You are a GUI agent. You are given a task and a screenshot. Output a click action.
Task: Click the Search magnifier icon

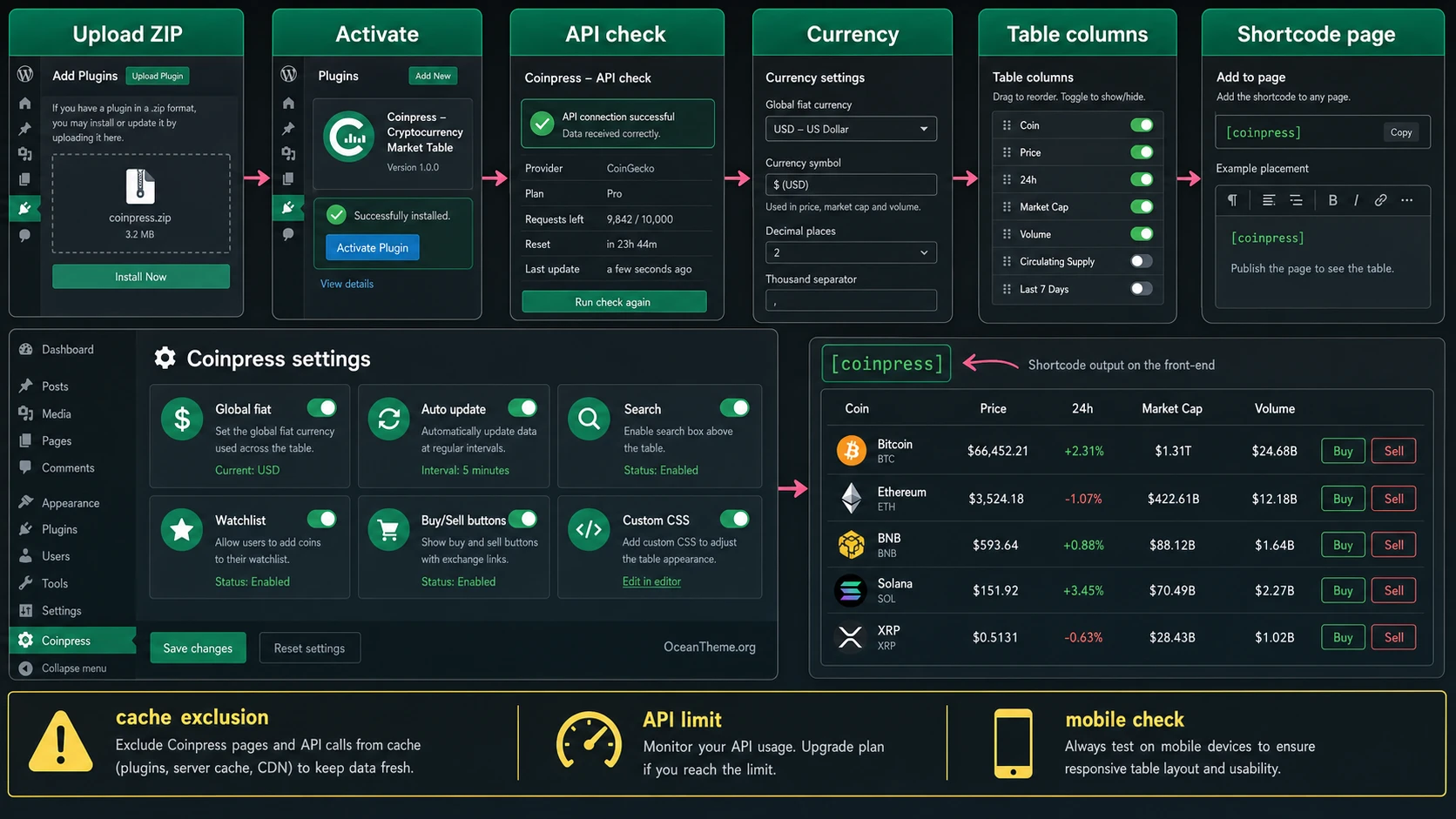(590, 419)
